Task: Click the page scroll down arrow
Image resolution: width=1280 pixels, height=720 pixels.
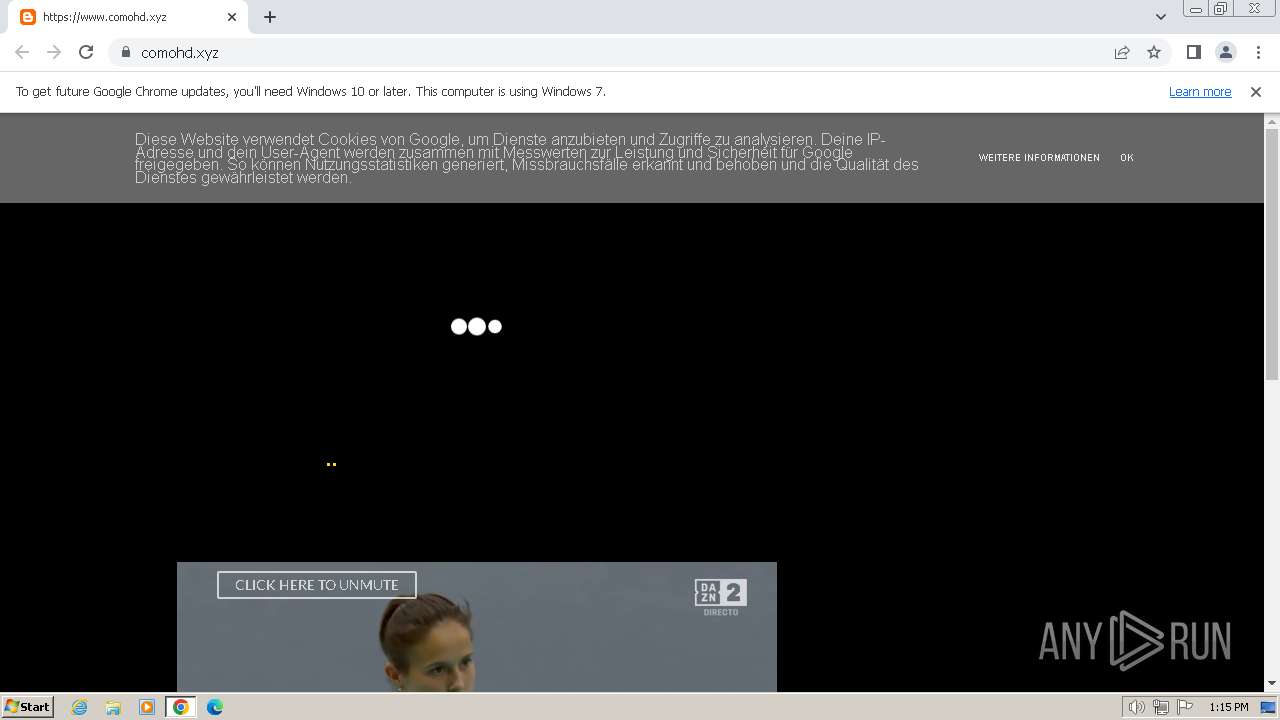Action: coord(1272,683)
